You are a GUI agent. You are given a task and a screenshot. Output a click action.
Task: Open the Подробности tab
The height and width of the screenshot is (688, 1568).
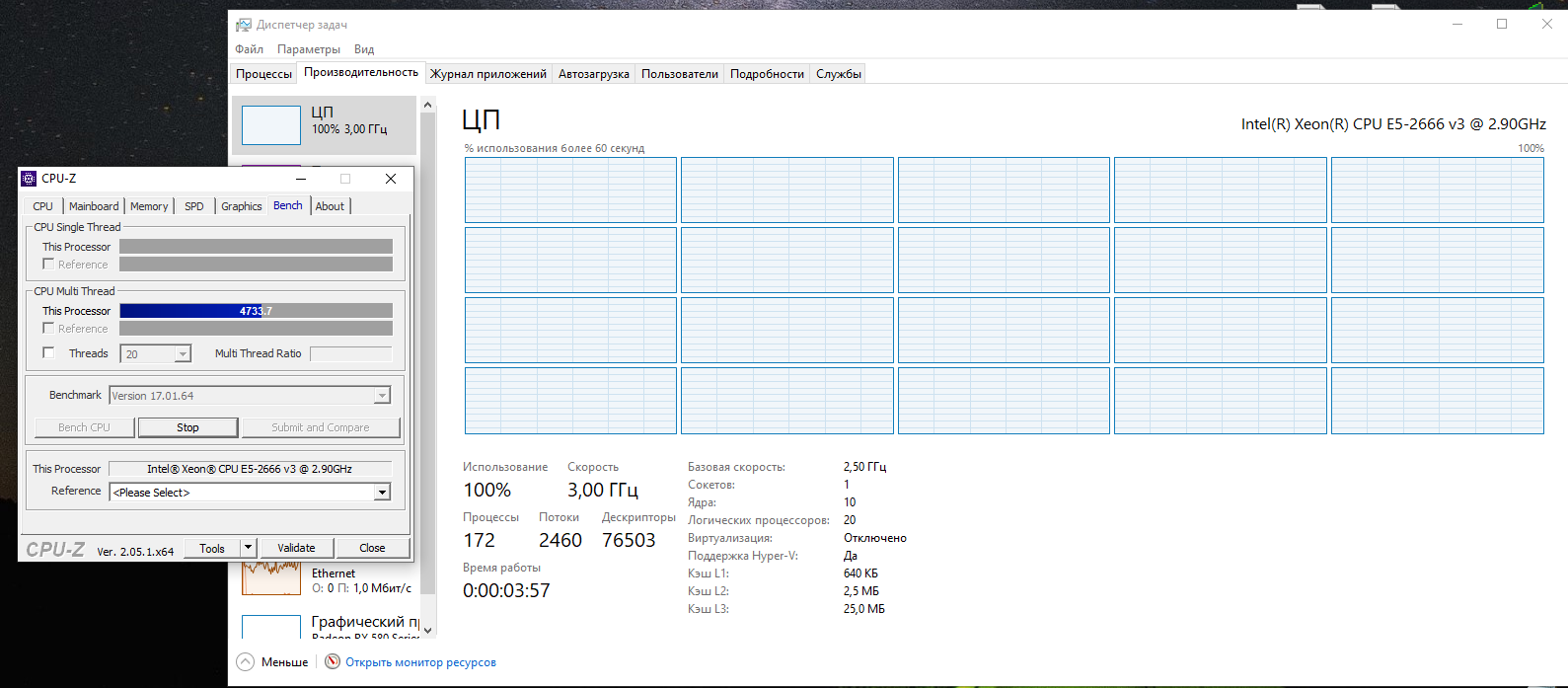767,74
